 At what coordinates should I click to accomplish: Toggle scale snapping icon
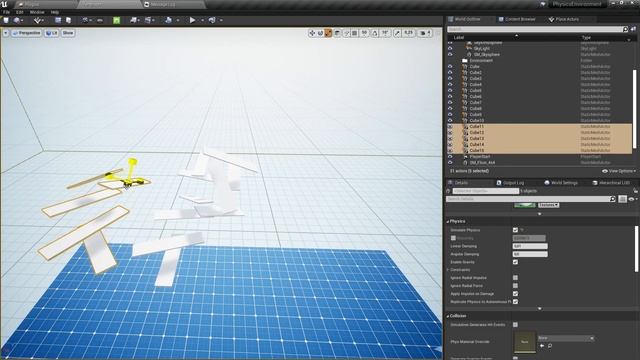point(397,33)
